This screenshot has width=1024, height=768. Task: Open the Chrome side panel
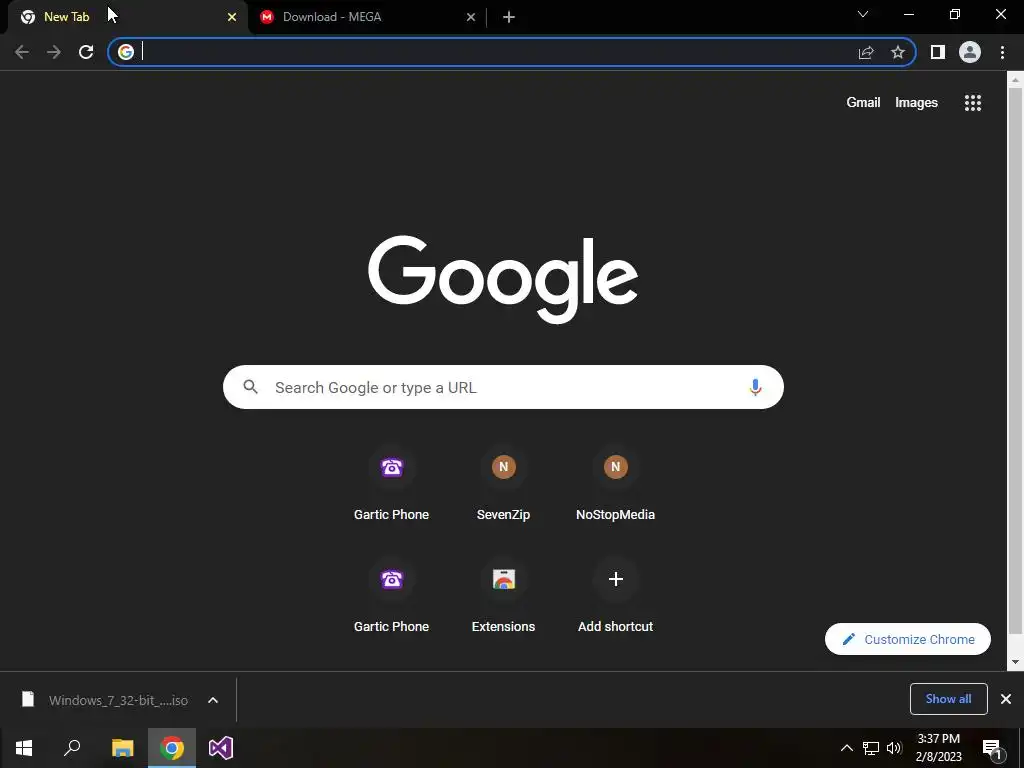(x=938, y=52)
